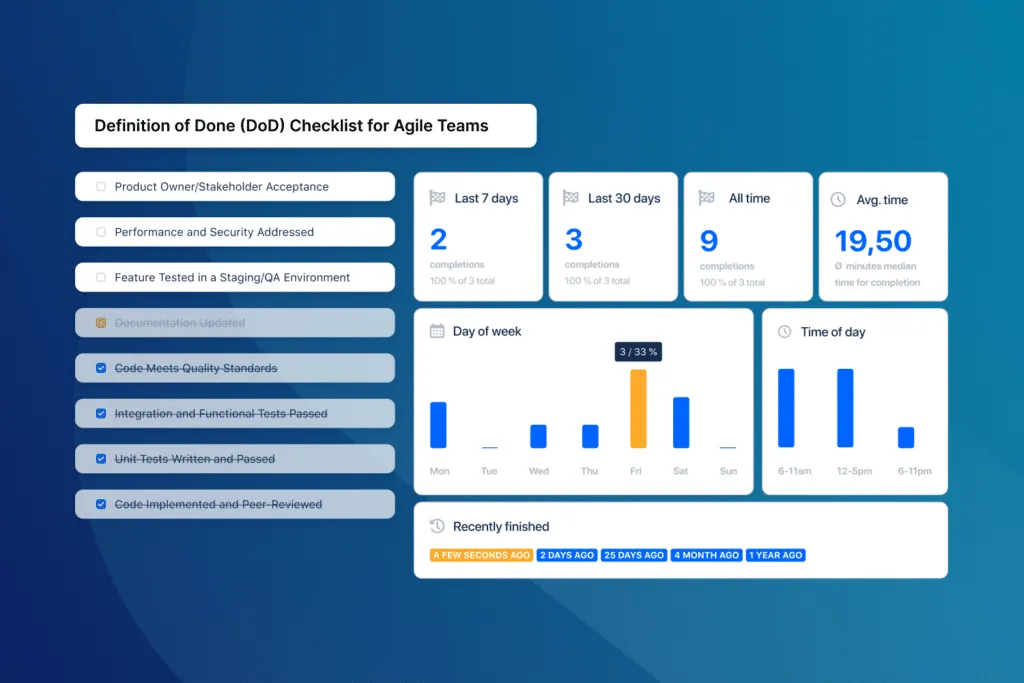This screenshot has height=683, width=1024.
Task: Click the 6-11pm bar in Time of day
Action: tap(906, 437)
